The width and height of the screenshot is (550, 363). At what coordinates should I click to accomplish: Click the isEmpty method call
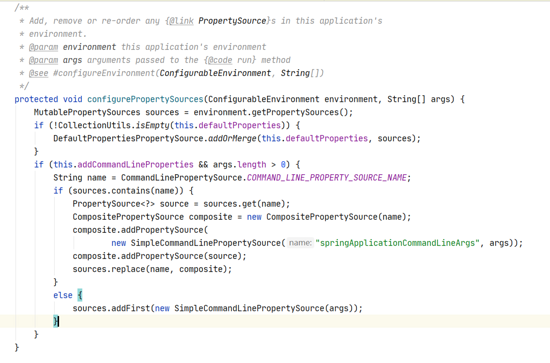[x=152, y=125]
